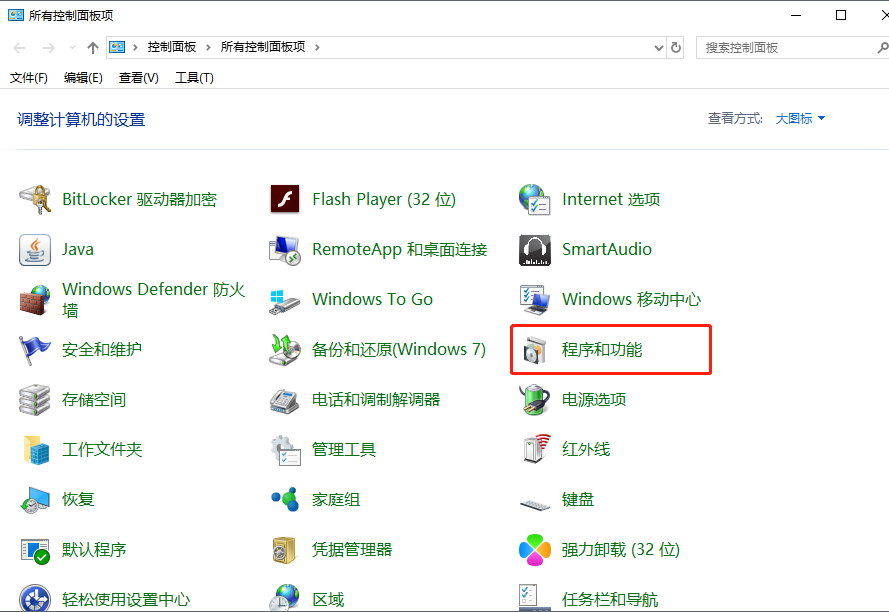
Task: Click the Windows To Go icon
Action: point(285,301)
